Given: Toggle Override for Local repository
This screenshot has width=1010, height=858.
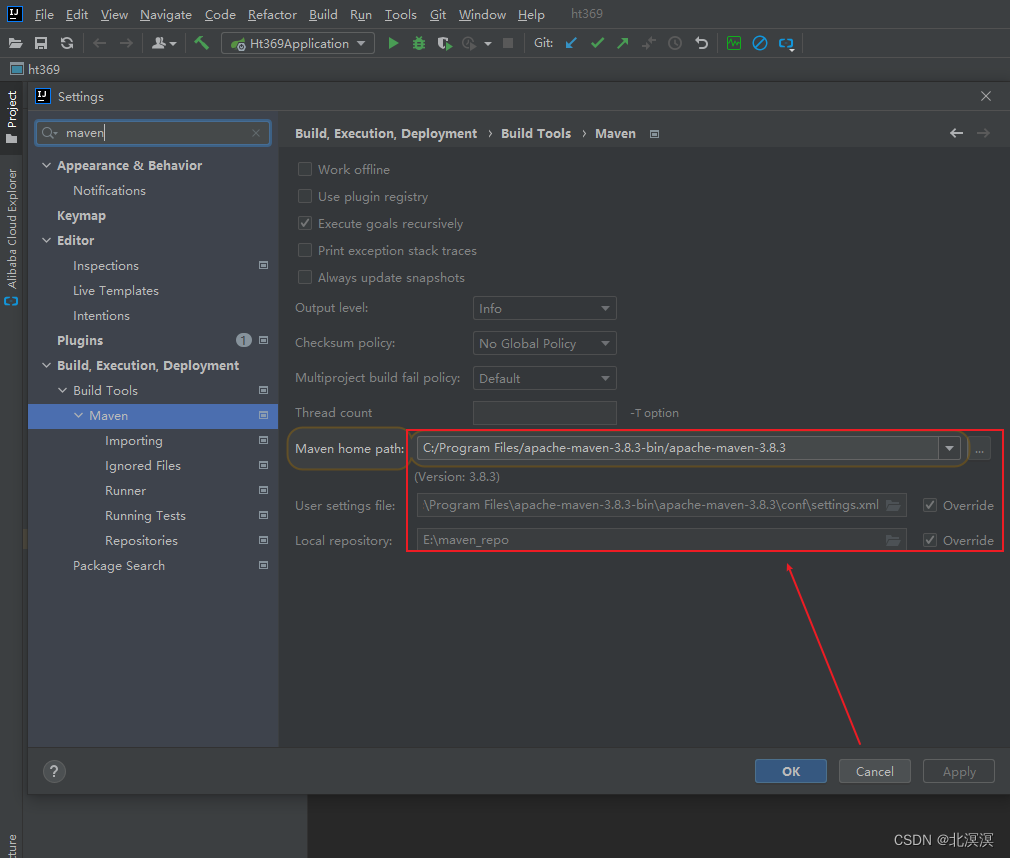Looking at the screenshot, I should click(929, 540).
